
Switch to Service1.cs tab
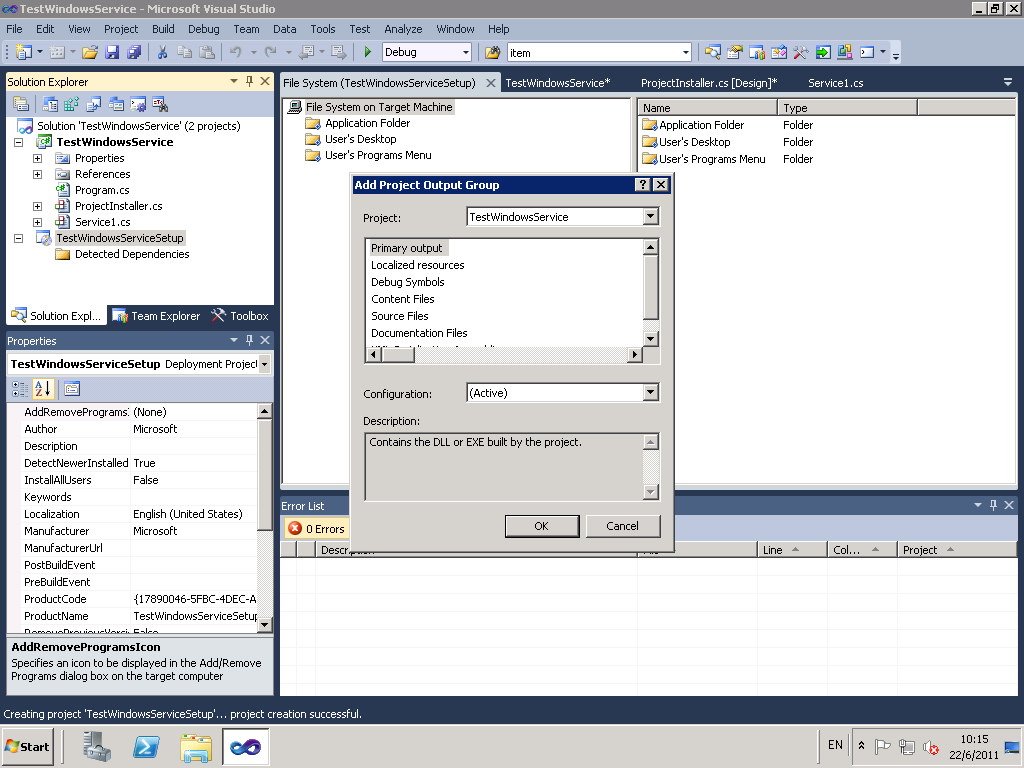tap(835, 83)
